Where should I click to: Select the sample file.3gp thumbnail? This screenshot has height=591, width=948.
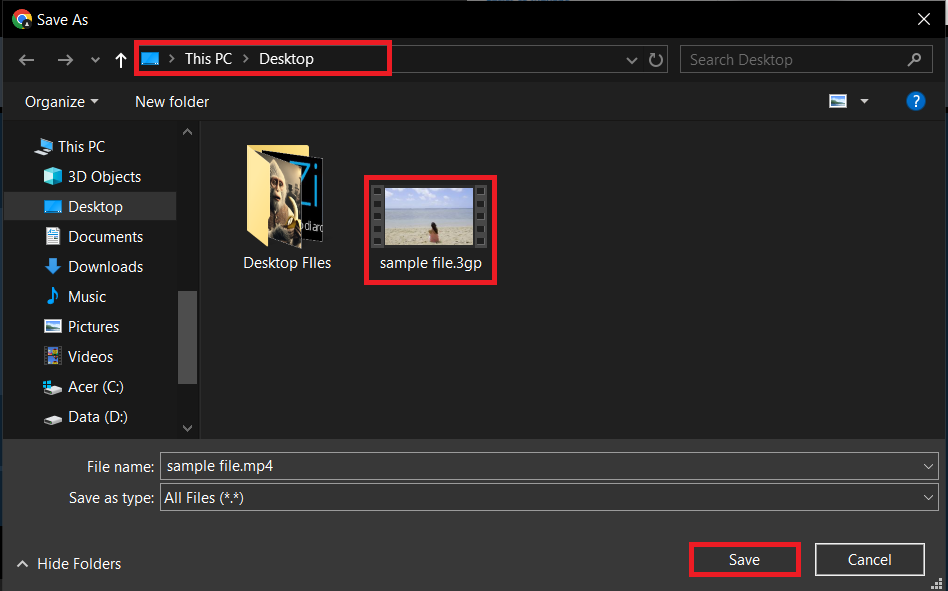430,215
